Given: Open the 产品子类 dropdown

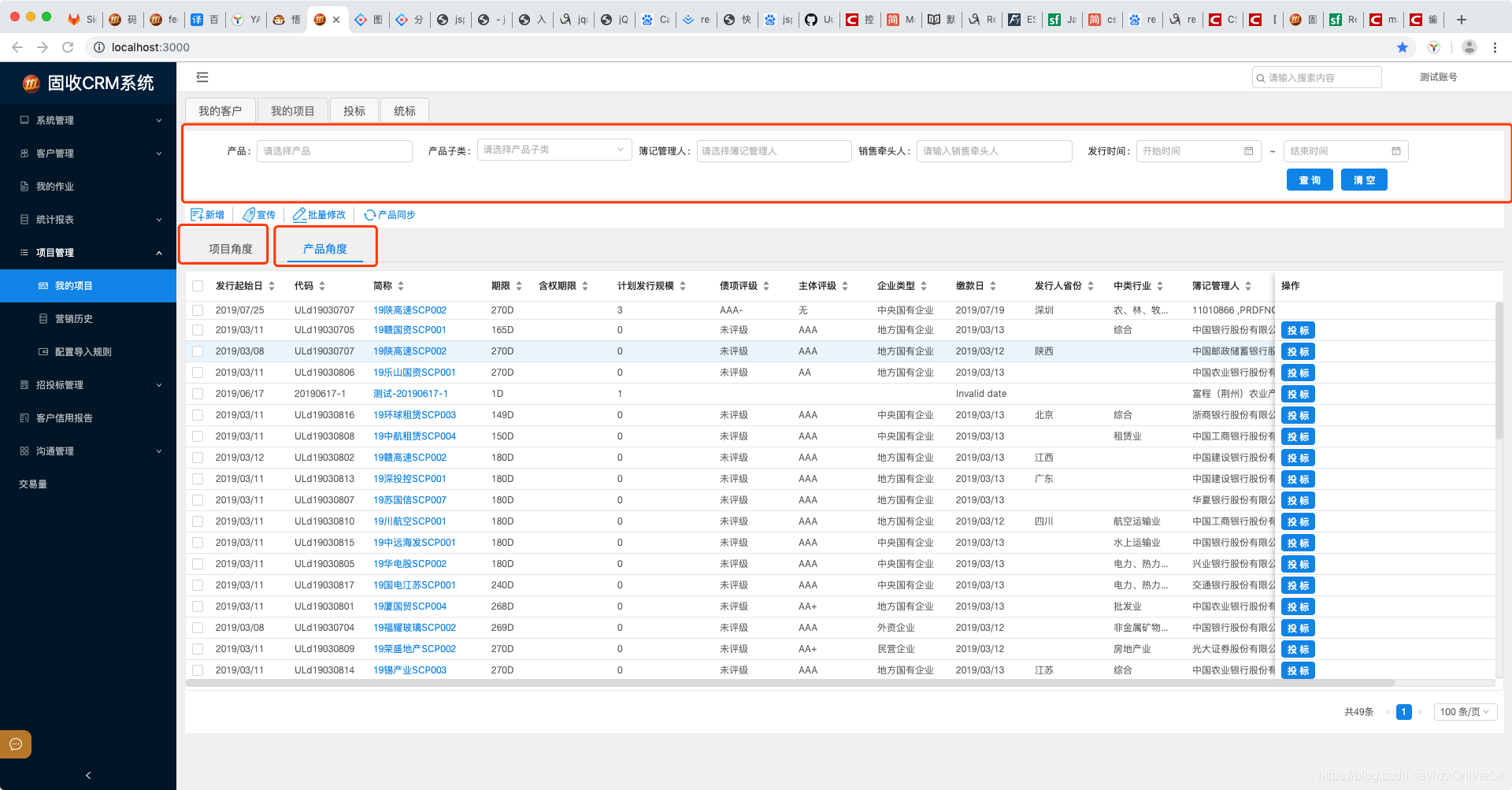Looking at the screenshot, I should tap(554, 149).
